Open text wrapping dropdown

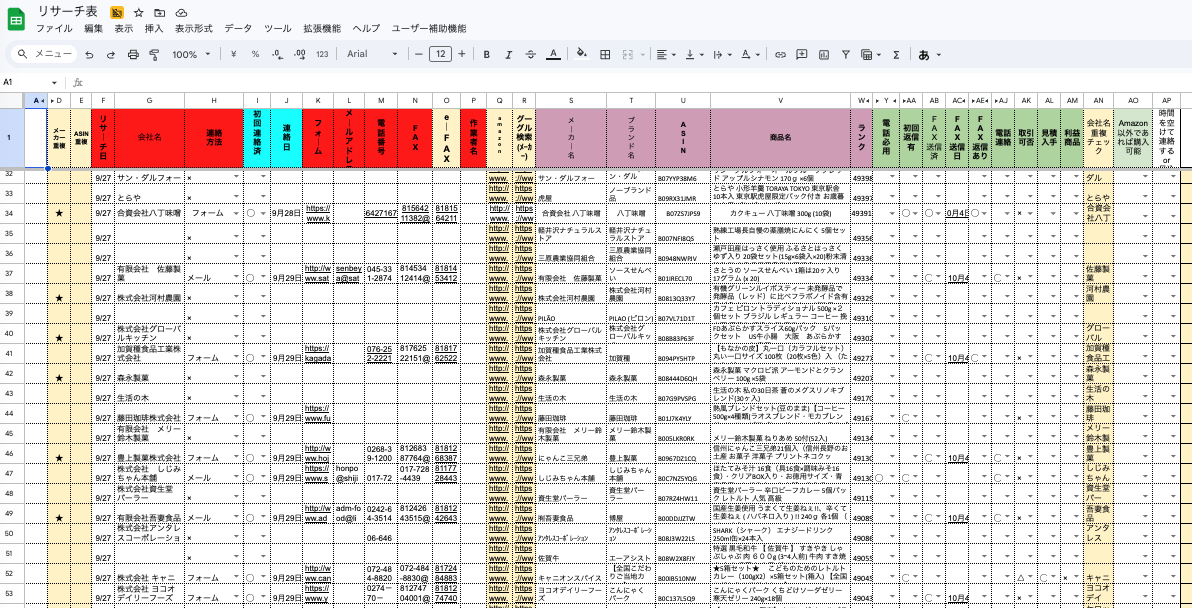tap(721, 55)
